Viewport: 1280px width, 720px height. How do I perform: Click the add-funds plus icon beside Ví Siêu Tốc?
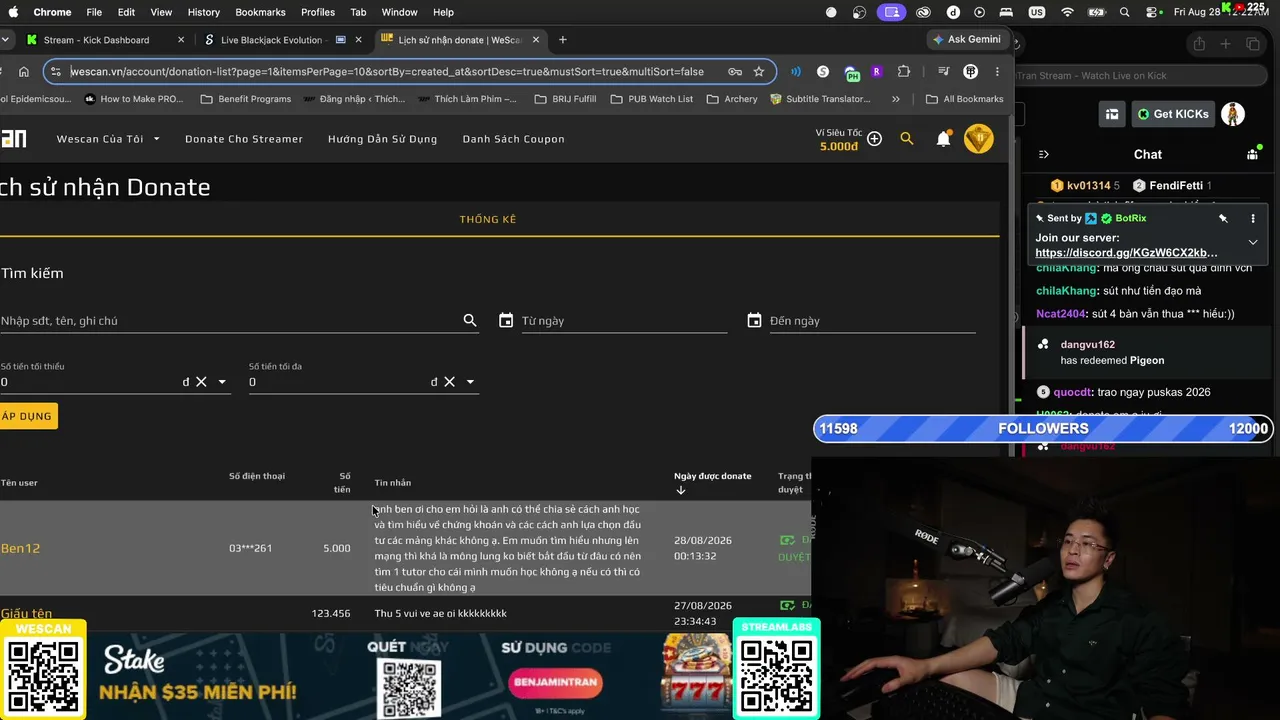coord(874,139)
